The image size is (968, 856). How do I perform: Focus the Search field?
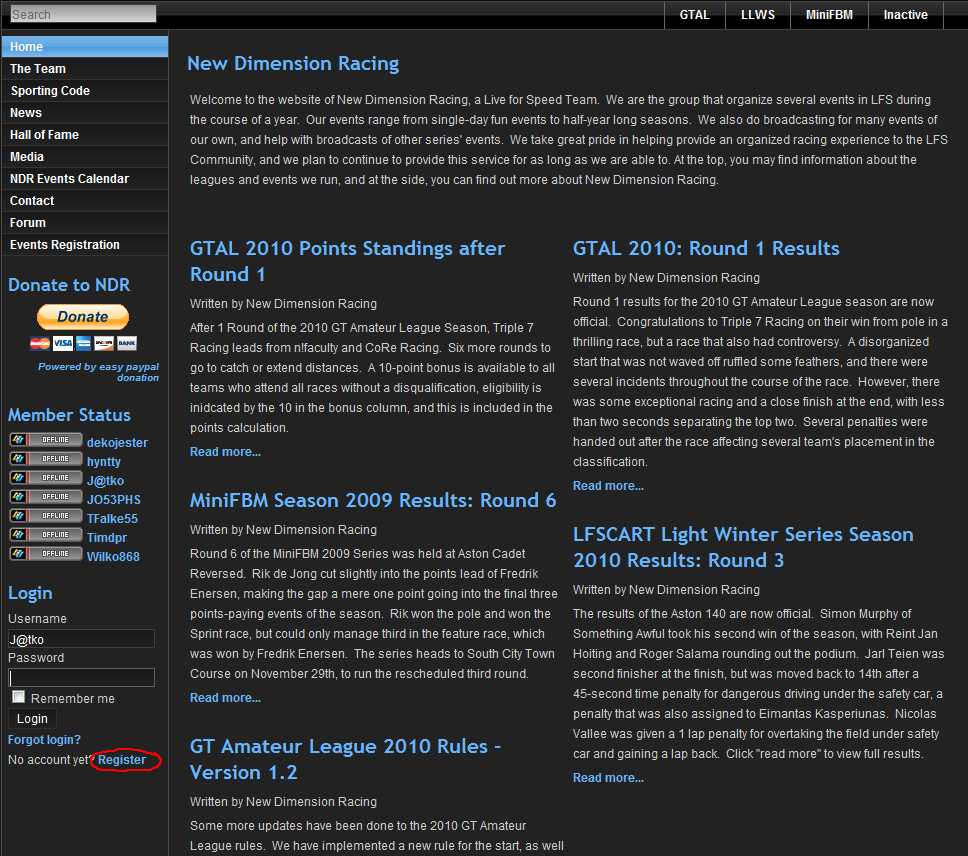83,14
